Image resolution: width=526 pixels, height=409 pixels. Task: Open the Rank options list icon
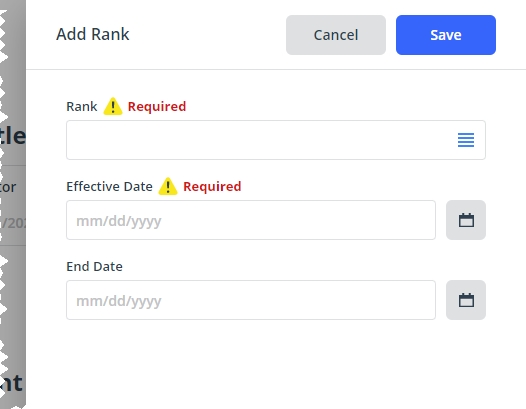tap(466, 140)
